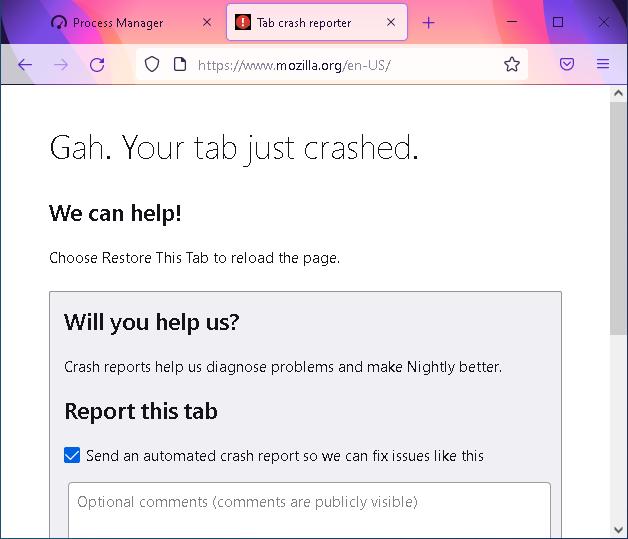Screen dimensions: 628x539
Task: Select the Tab crash reporter tab
Action: click(x=303, y=22)
